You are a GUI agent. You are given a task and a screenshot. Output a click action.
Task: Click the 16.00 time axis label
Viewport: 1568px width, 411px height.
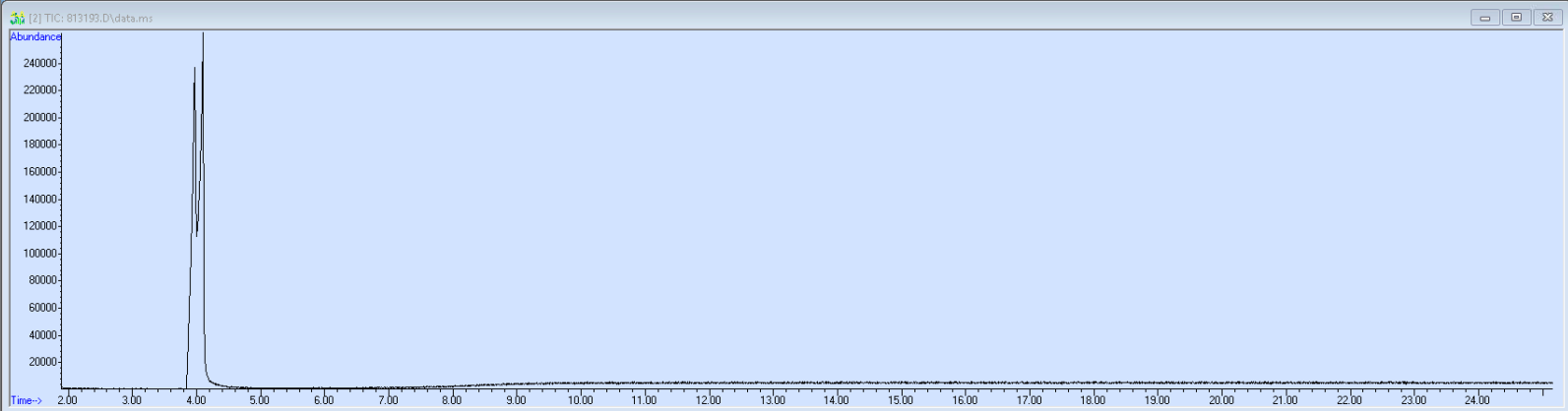[x=965, y=400]
